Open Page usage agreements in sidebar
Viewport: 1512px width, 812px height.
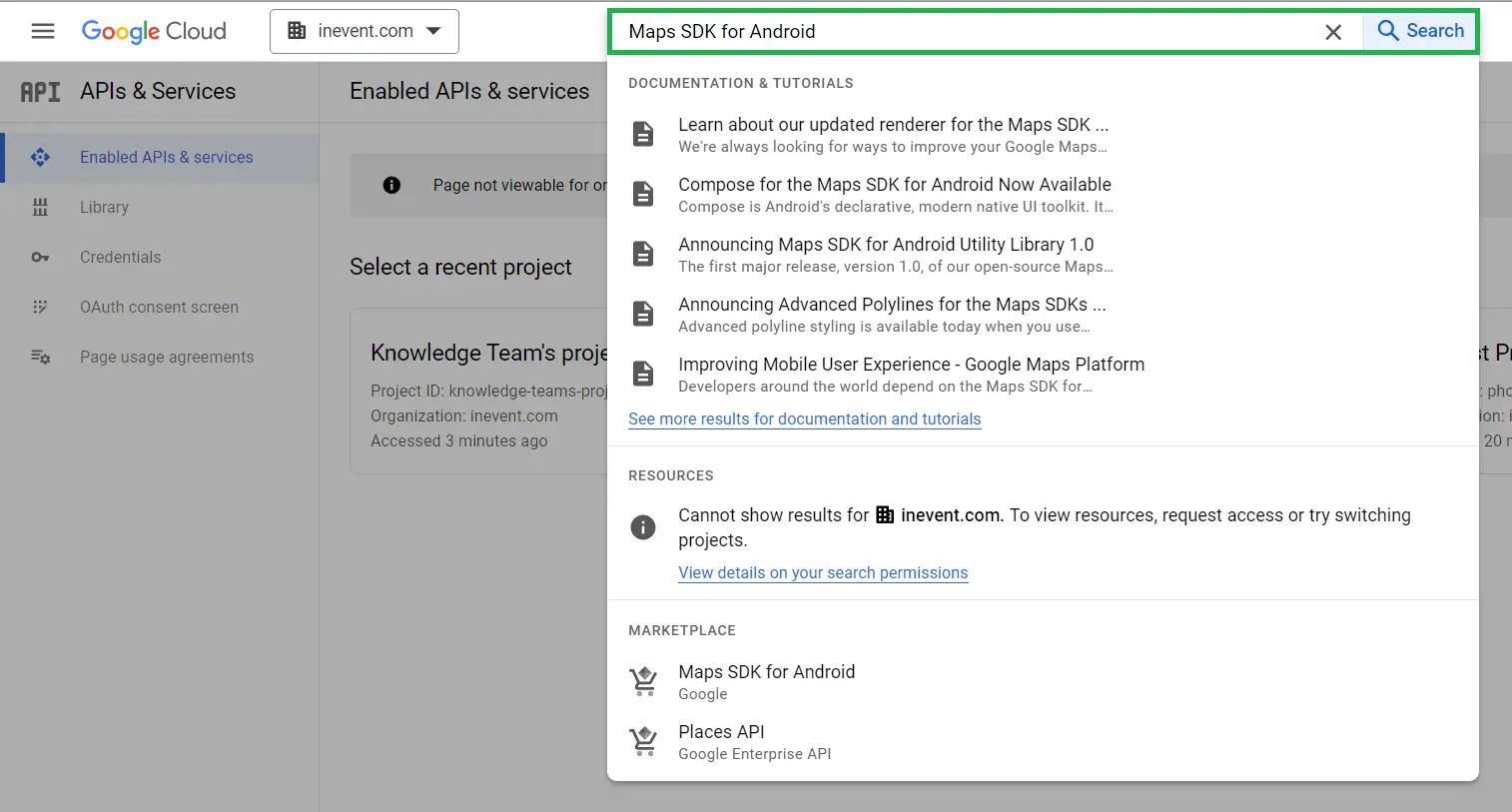[x=160, y=357]
